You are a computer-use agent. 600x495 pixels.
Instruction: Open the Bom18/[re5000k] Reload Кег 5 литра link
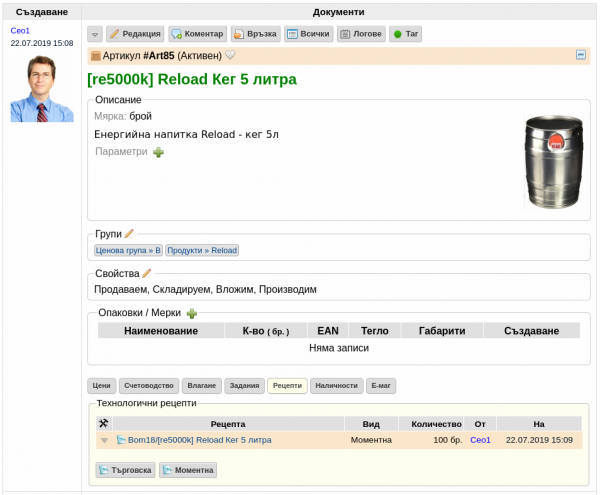(200, 440)
